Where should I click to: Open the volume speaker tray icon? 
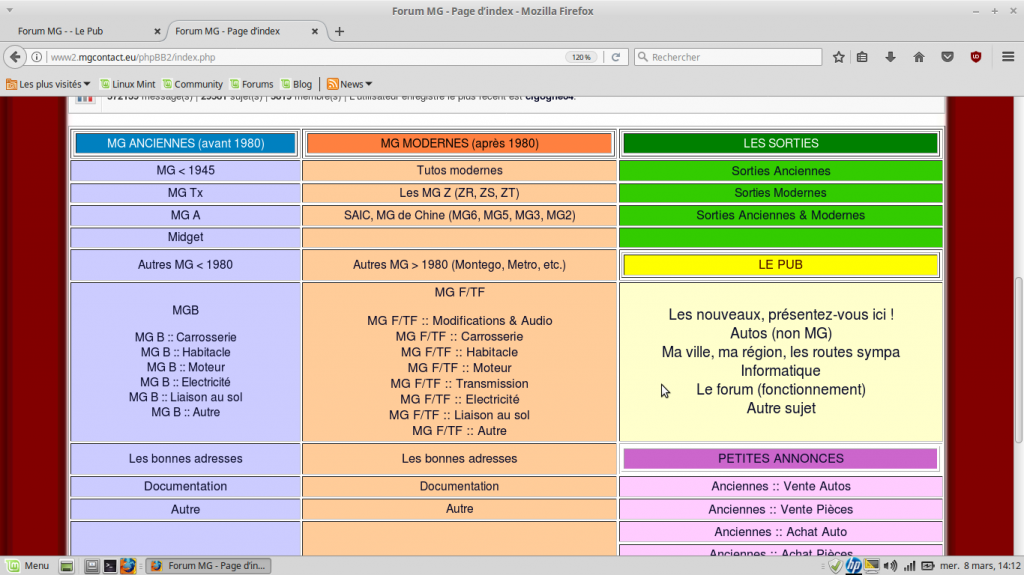click(890, 566)
